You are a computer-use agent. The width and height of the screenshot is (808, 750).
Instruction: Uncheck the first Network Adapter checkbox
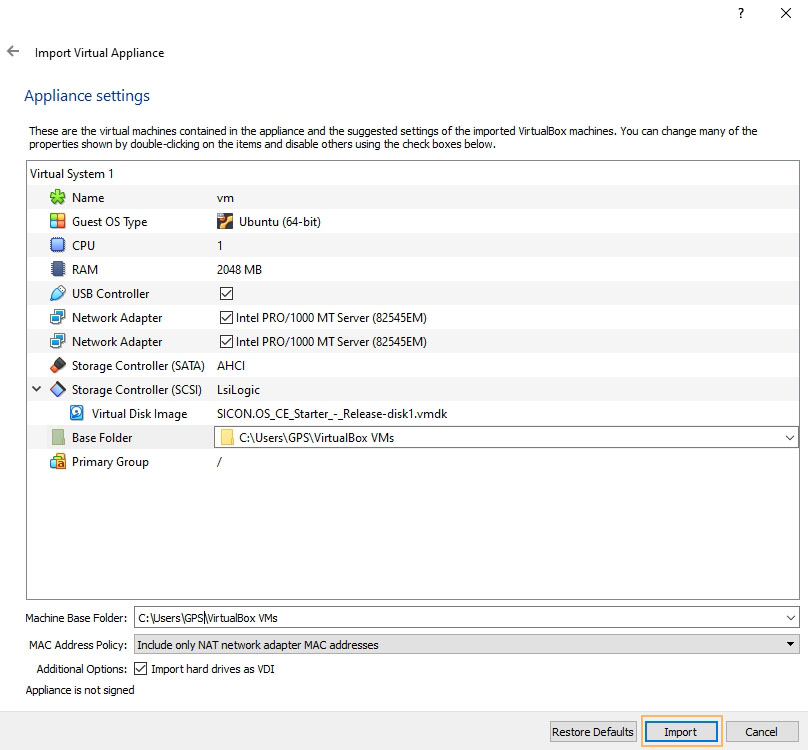(226, 318)
